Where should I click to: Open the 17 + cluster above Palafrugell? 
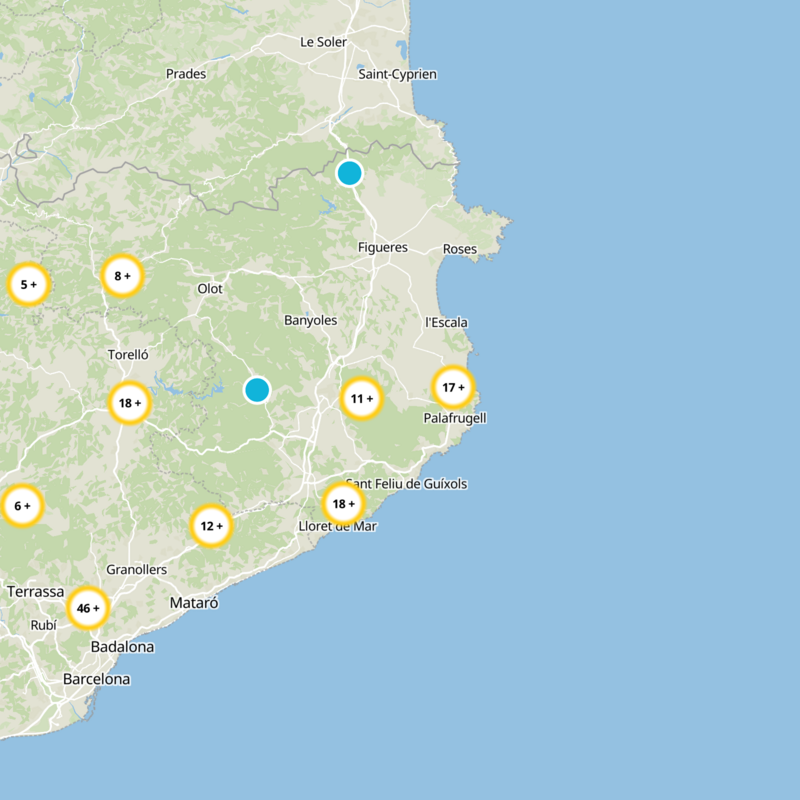tap(453, 387)
